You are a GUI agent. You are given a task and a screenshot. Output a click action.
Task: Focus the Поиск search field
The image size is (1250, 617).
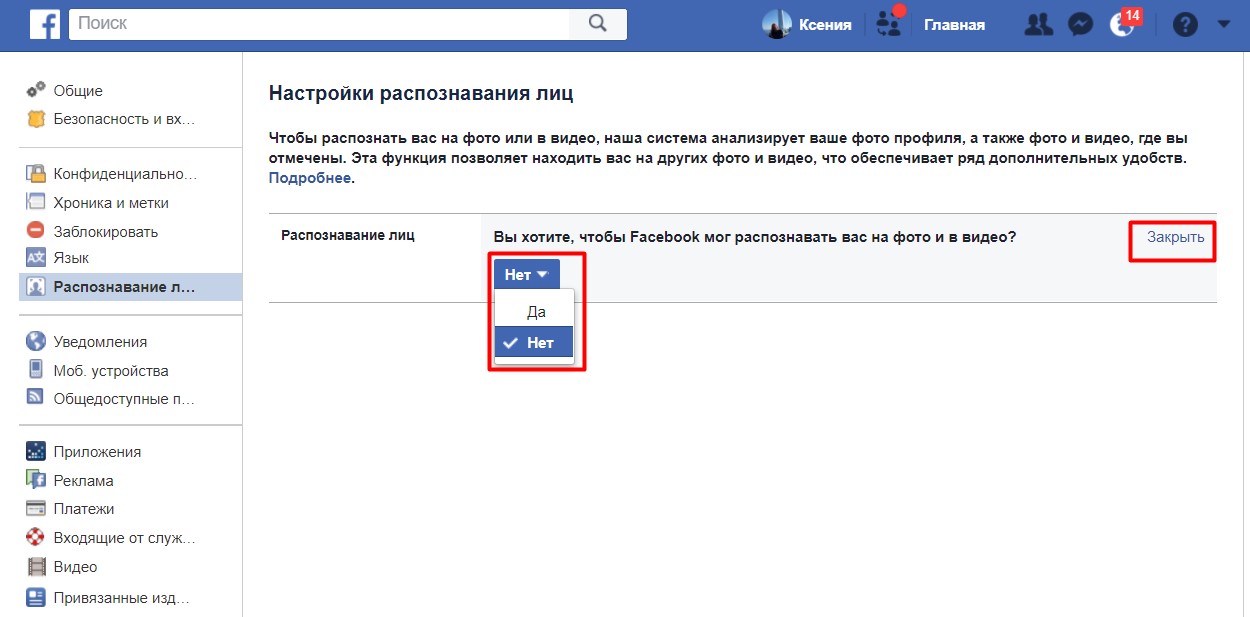point(319,23)
